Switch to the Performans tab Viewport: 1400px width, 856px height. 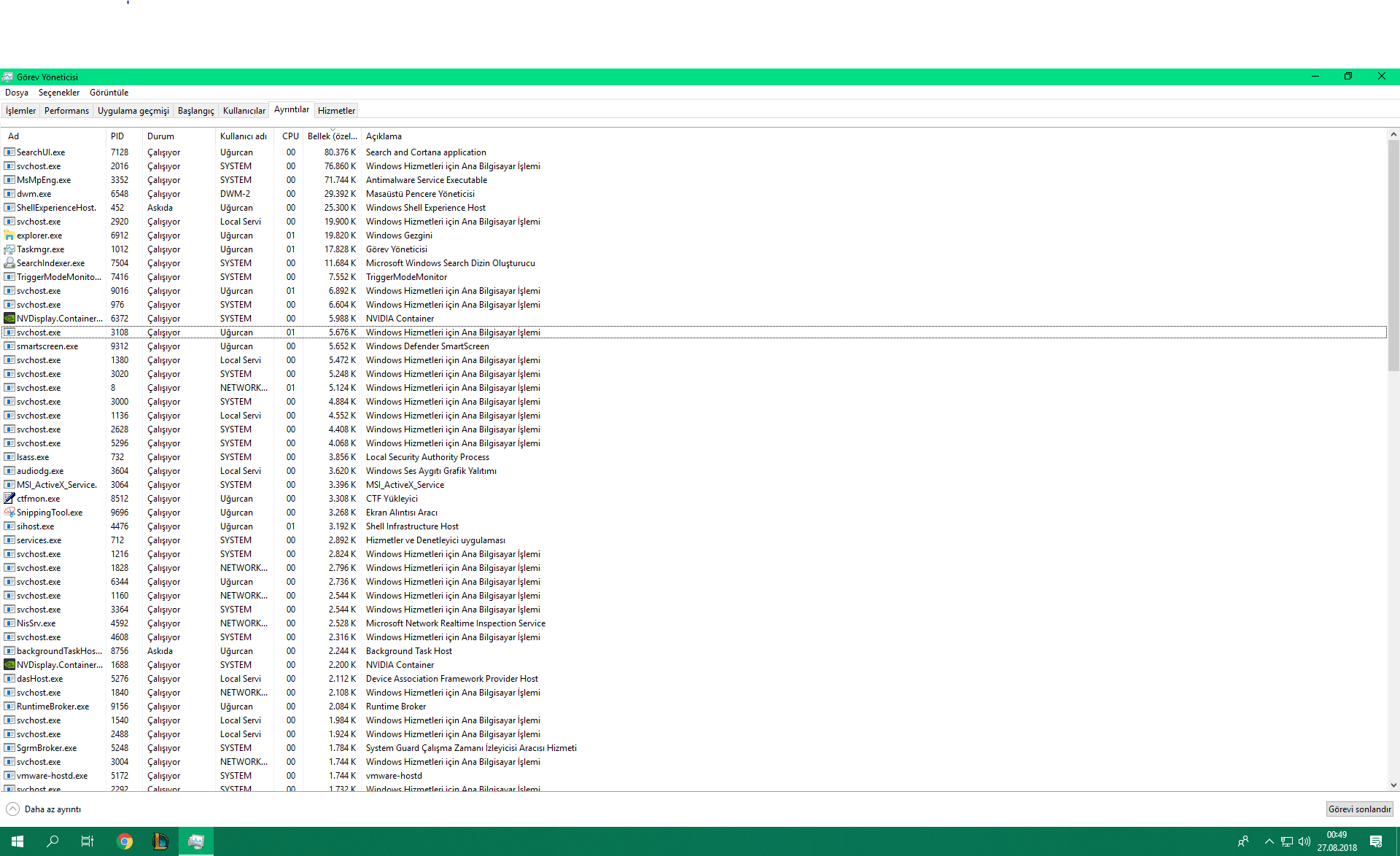click(x=66, y=111)
